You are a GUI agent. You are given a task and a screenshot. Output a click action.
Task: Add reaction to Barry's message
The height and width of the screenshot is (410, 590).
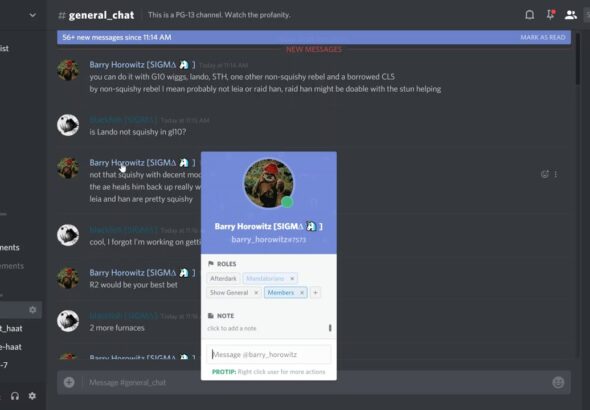point(544,174)
